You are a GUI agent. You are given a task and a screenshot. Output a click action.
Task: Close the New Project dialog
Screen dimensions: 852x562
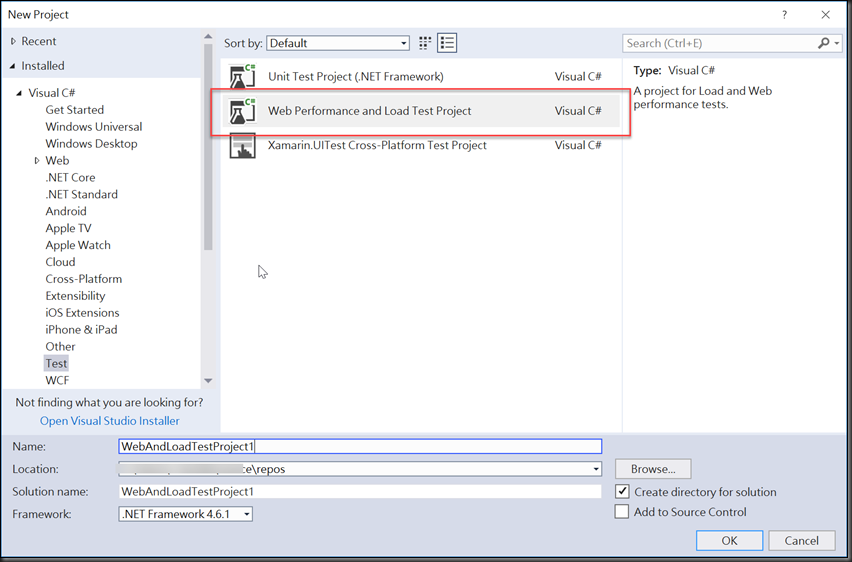click(825, 15)
